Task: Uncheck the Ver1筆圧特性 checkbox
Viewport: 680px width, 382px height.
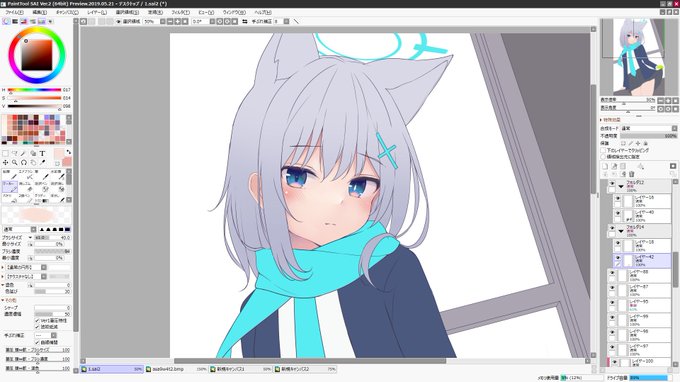Action: click(37, 320)
